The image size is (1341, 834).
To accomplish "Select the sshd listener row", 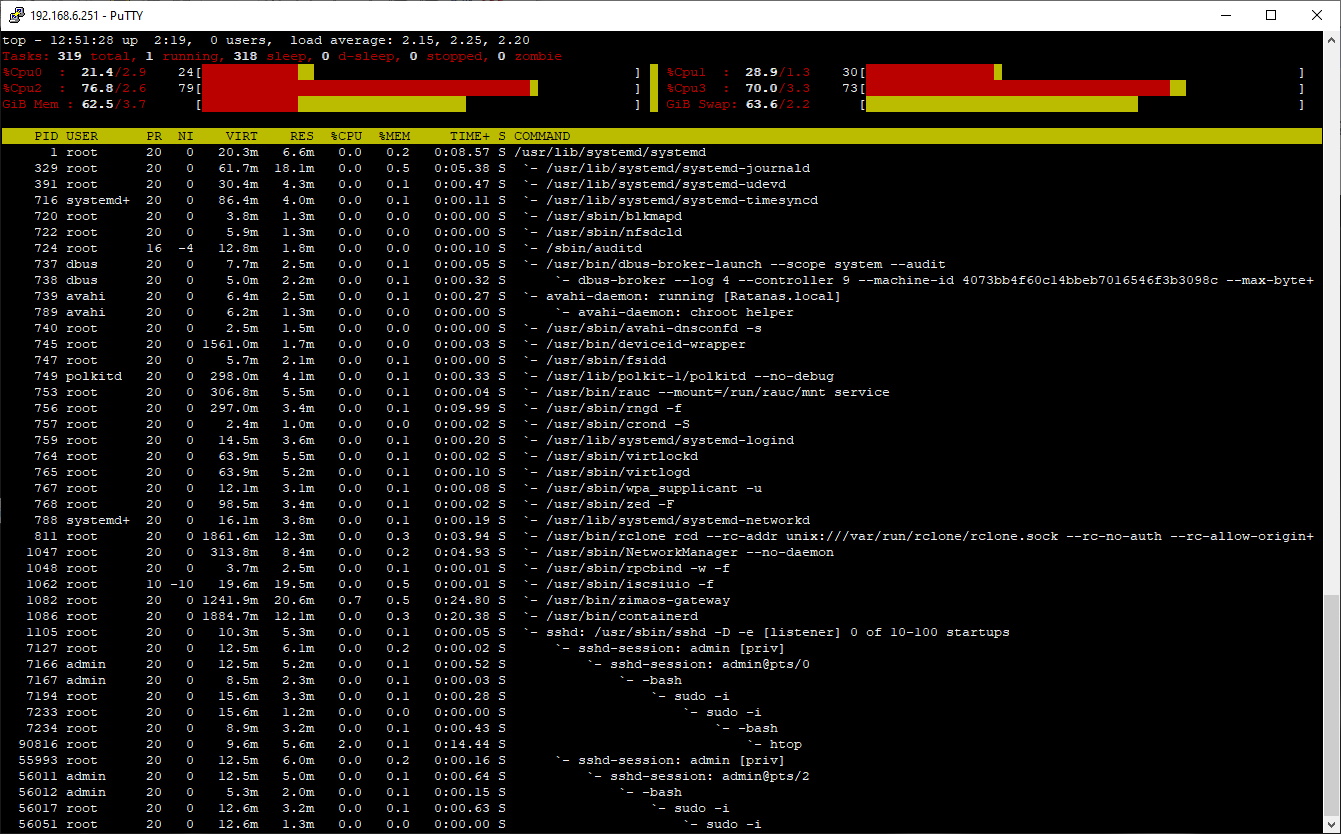I will click(661, 632).
